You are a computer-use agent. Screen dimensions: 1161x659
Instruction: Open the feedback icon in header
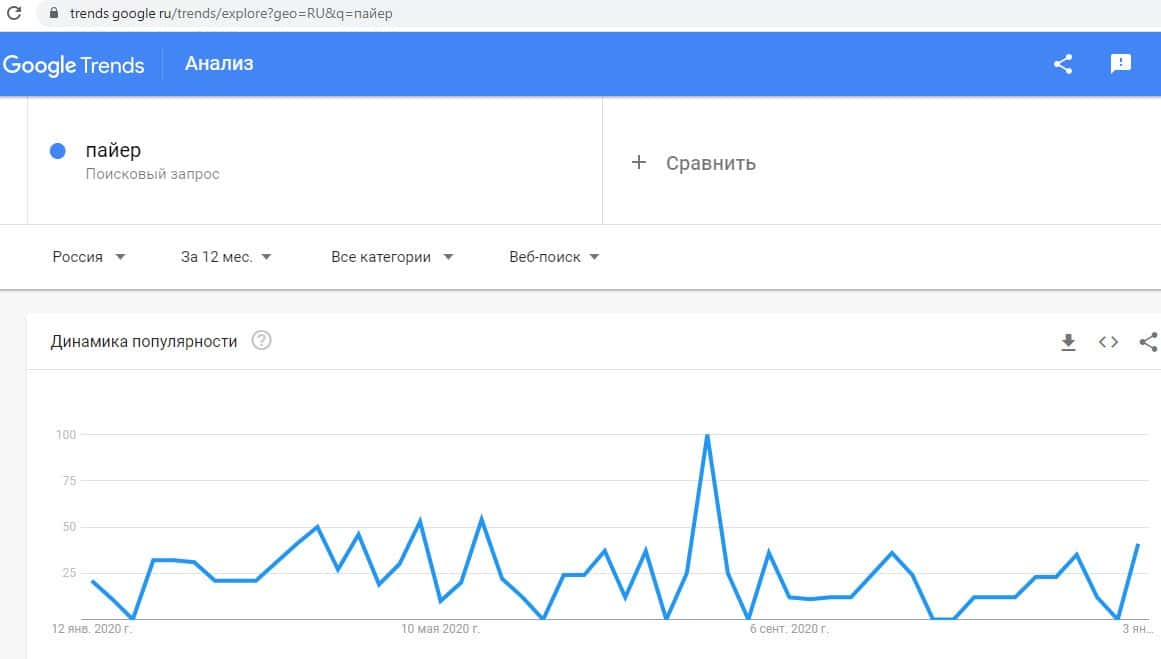coord(1121,64)
